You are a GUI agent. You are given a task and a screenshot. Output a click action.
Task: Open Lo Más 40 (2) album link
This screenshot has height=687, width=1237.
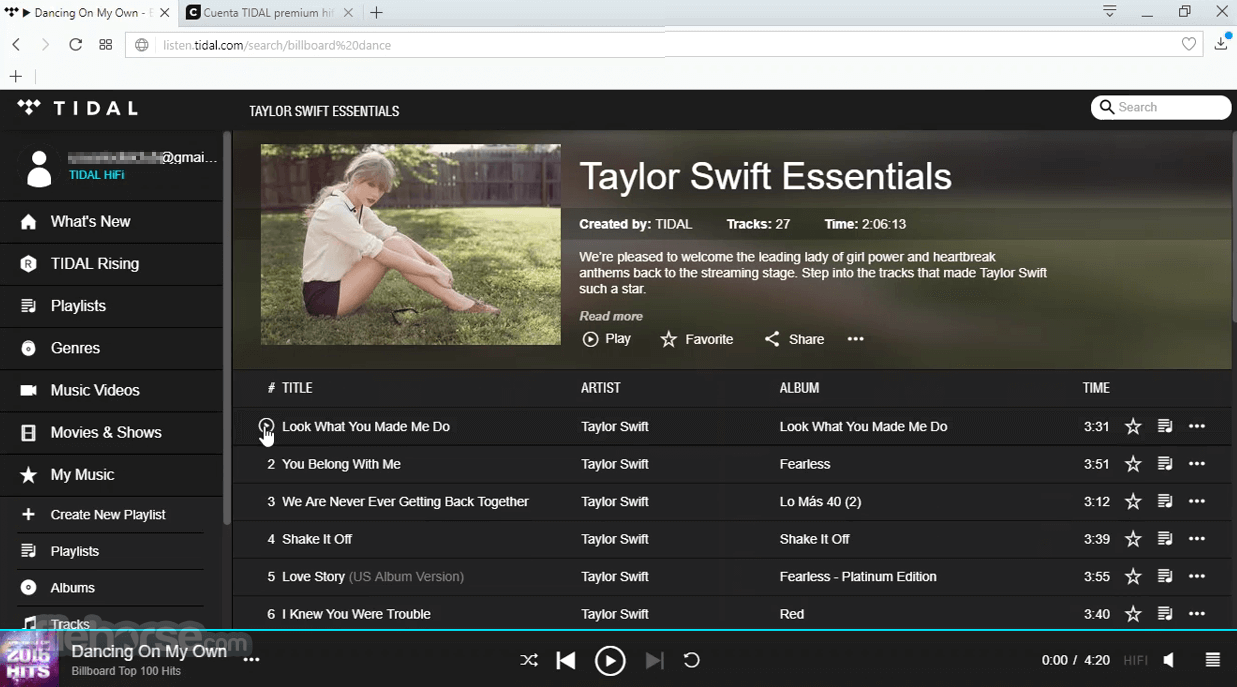(820, 502)
